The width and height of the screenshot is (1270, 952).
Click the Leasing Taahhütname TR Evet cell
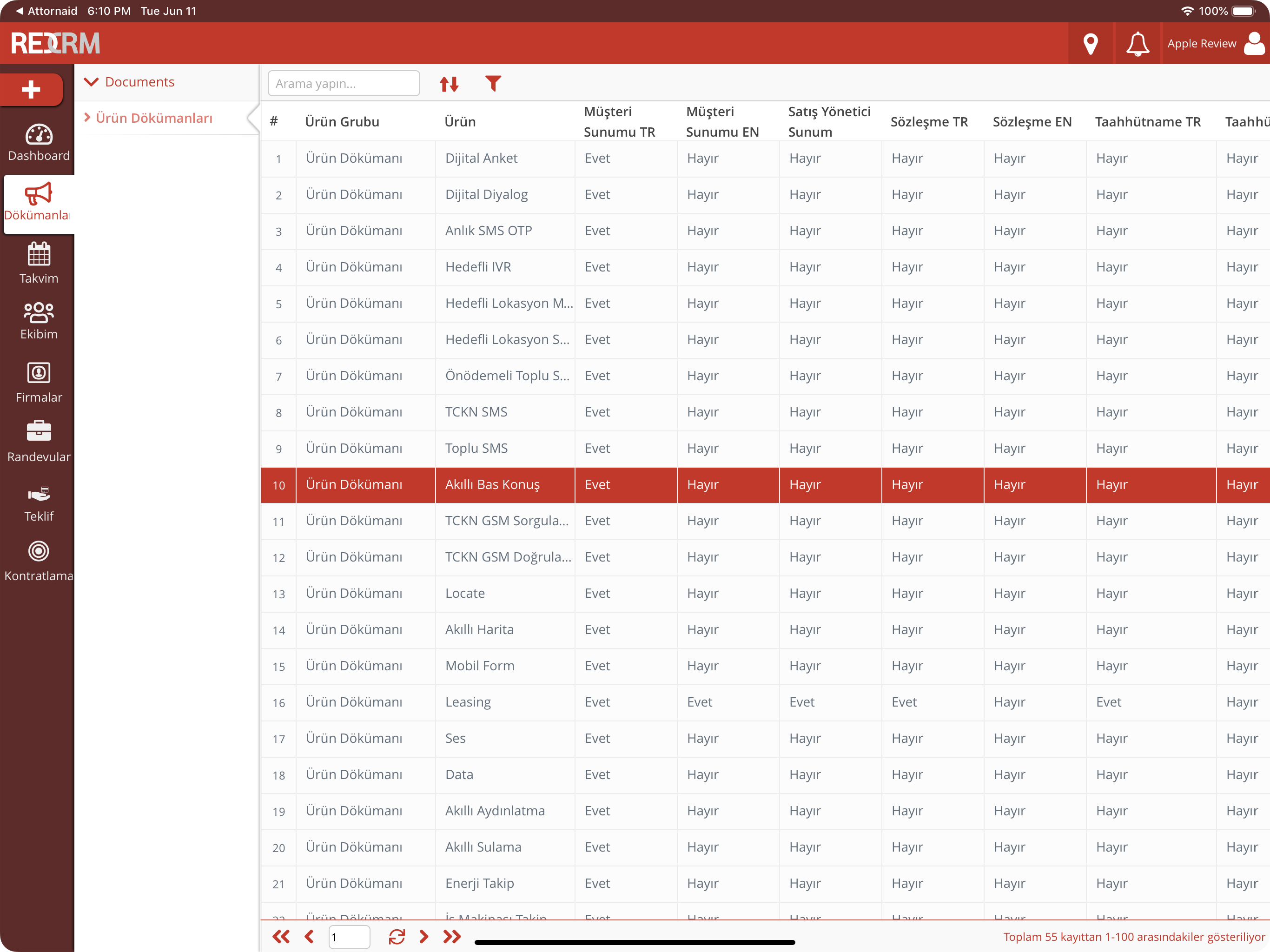(1151, 702)
